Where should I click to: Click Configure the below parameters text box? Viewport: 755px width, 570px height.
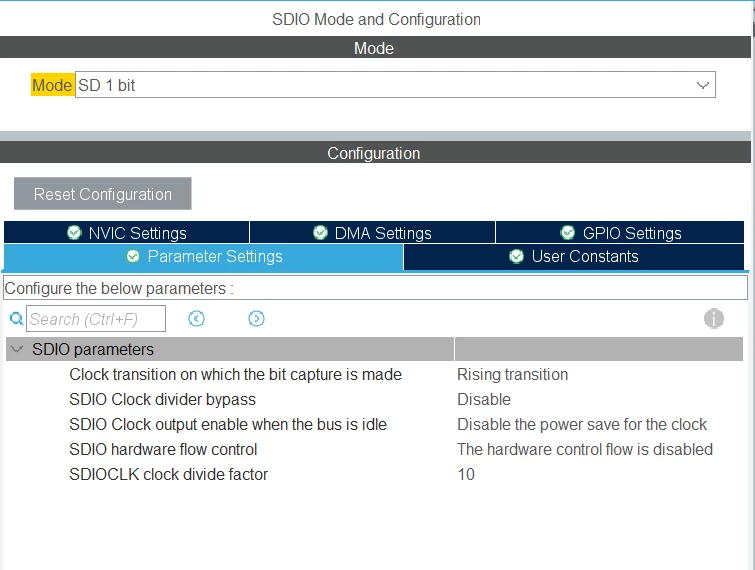pos(376,288)
